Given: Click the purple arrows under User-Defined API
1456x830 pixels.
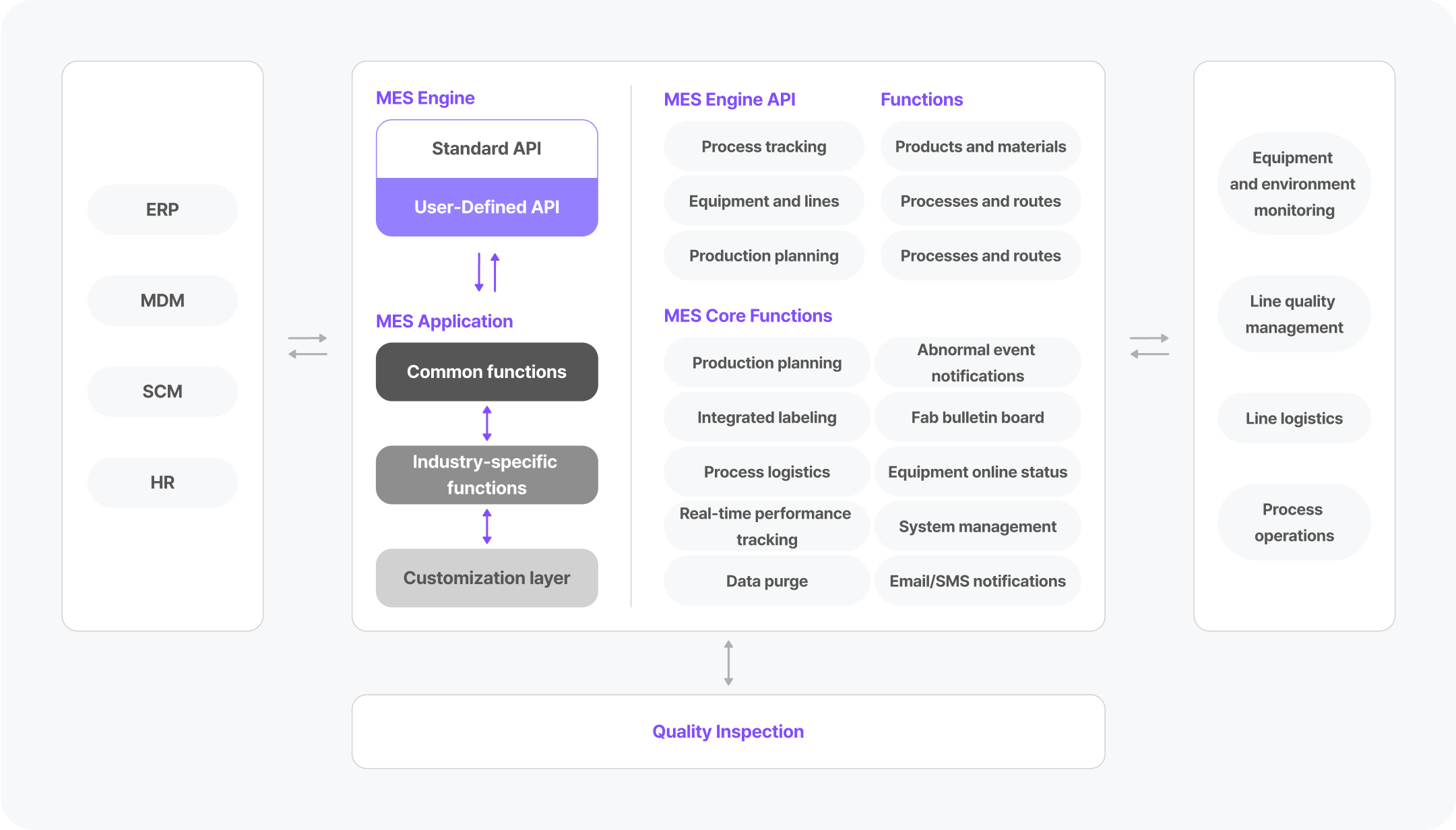Looking at the screenshot, I should 486,272.
